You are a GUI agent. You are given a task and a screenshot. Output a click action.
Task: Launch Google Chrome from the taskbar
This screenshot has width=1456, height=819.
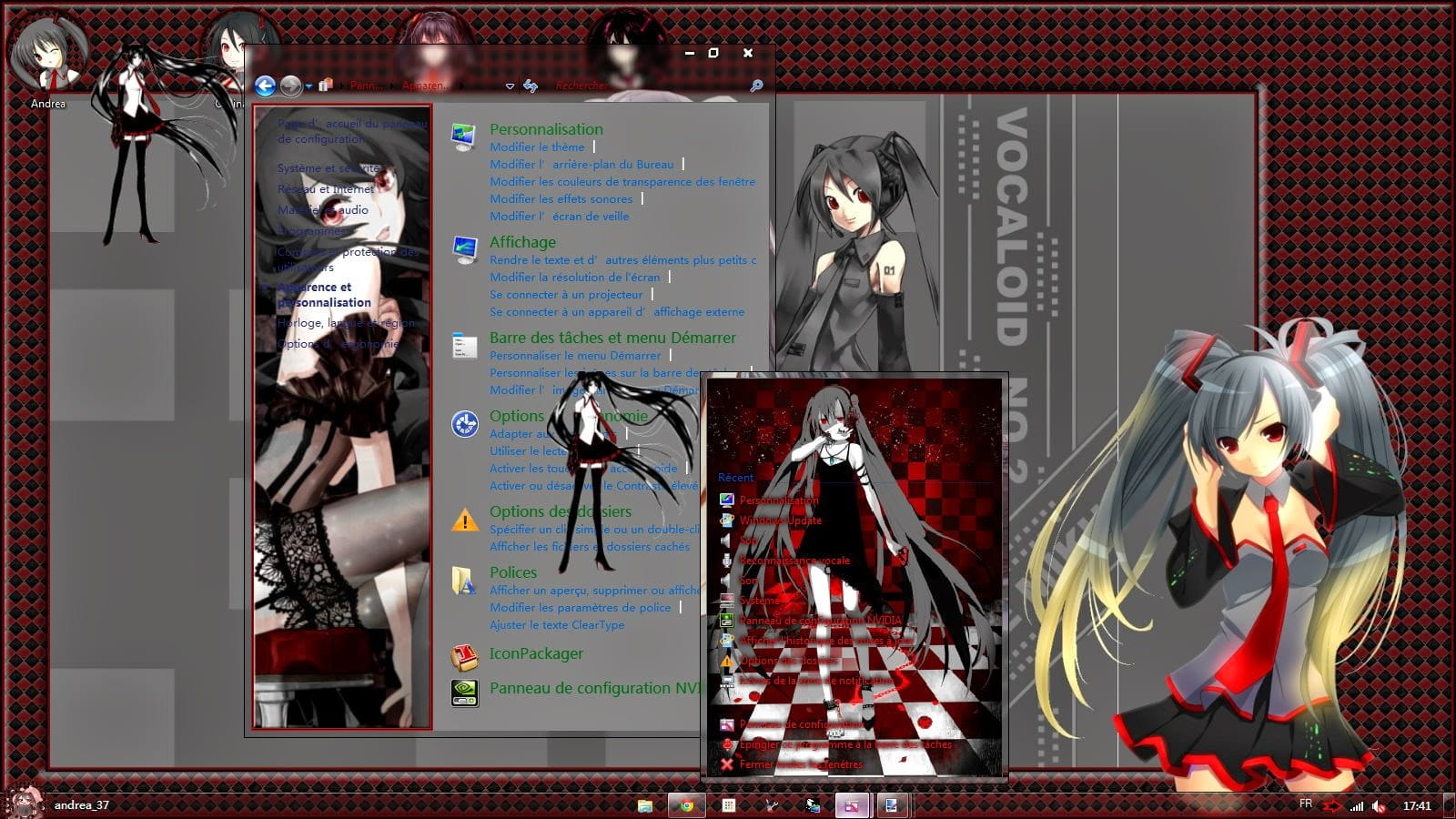coord(686,804)
